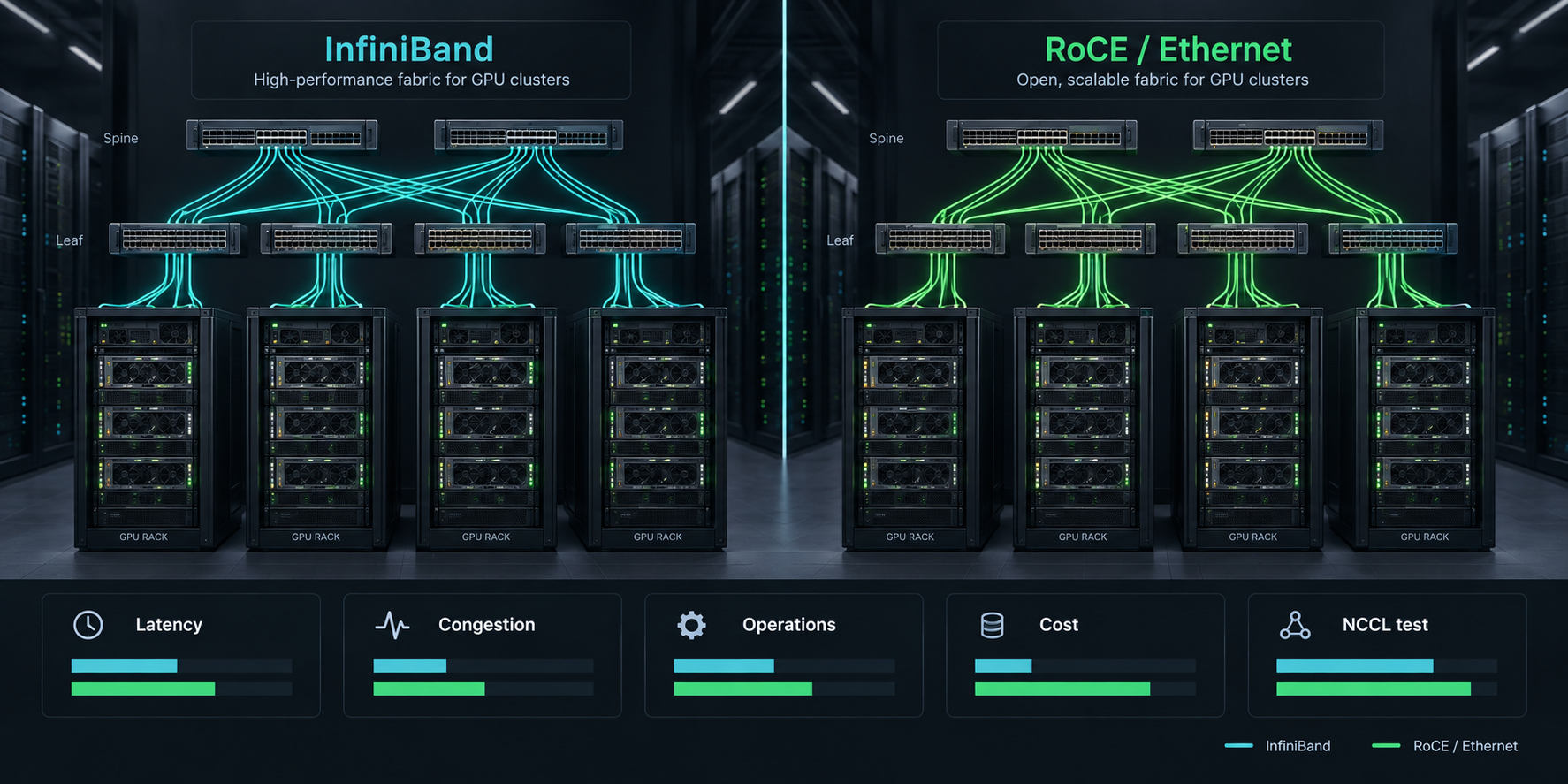The image size is (1568, 784).
Task: Click the Spine label on RoCE side
Action: (x=886, y=138)
